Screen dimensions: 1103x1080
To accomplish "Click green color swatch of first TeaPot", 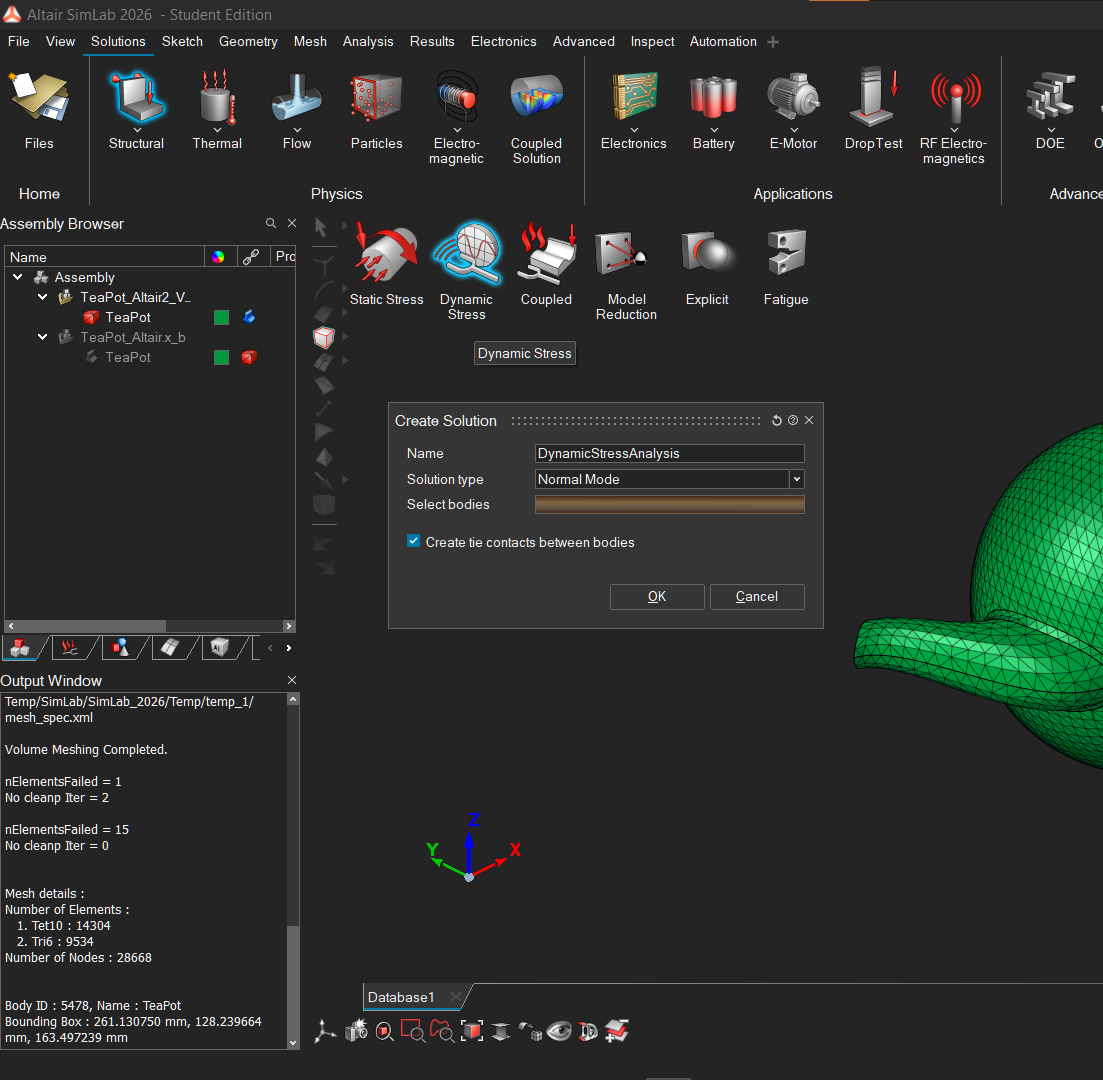I will pos(222,317).
